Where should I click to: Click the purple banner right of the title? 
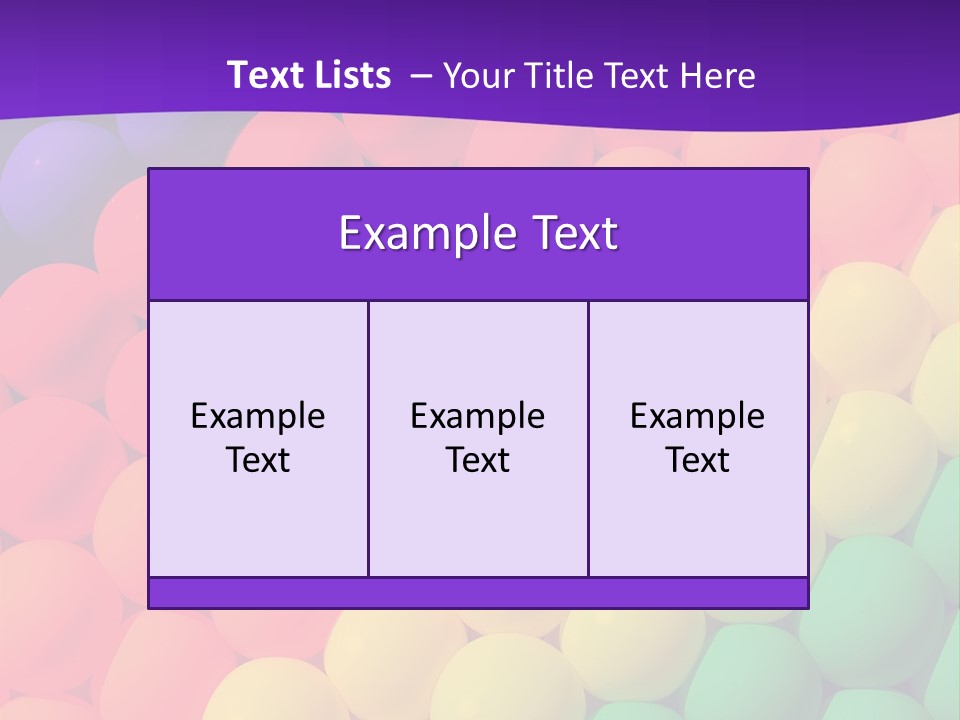pos(860,60)
